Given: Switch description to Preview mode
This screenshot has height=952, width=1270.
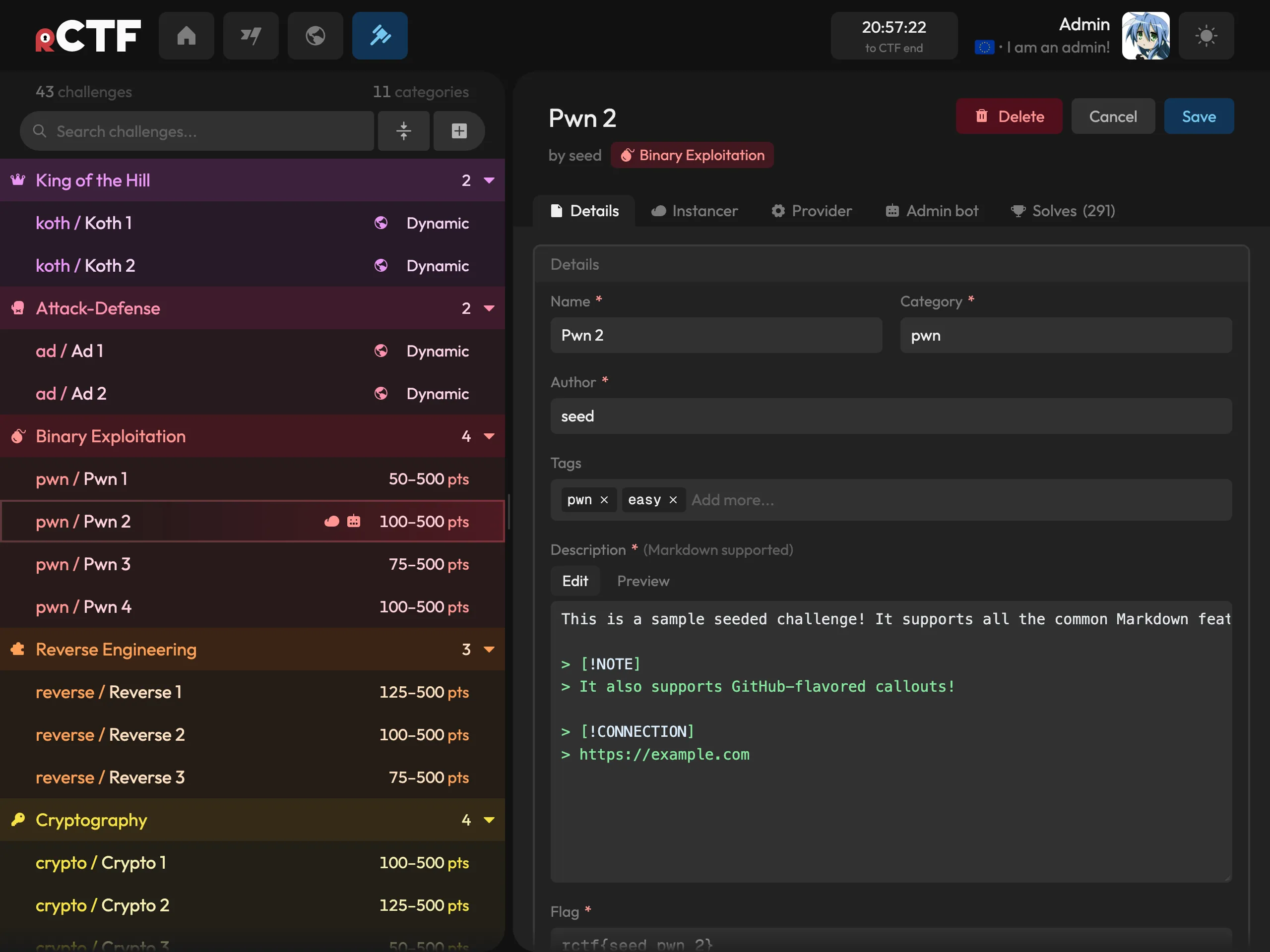Looking at the screenshot, I should (x=643, y=581).
